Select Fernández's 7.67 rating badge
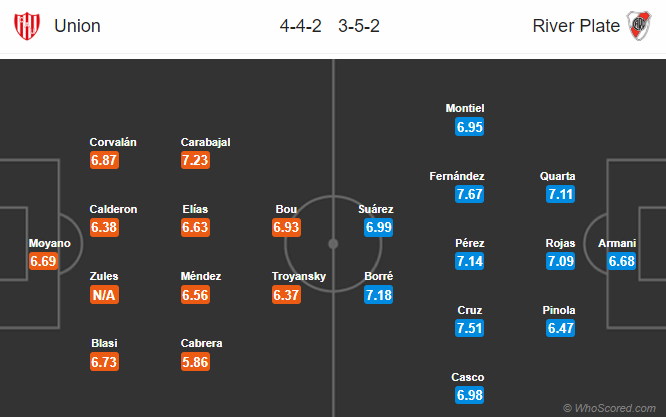Image resolution: width=666 pixels, height=417 pixels. coord(469,194)
